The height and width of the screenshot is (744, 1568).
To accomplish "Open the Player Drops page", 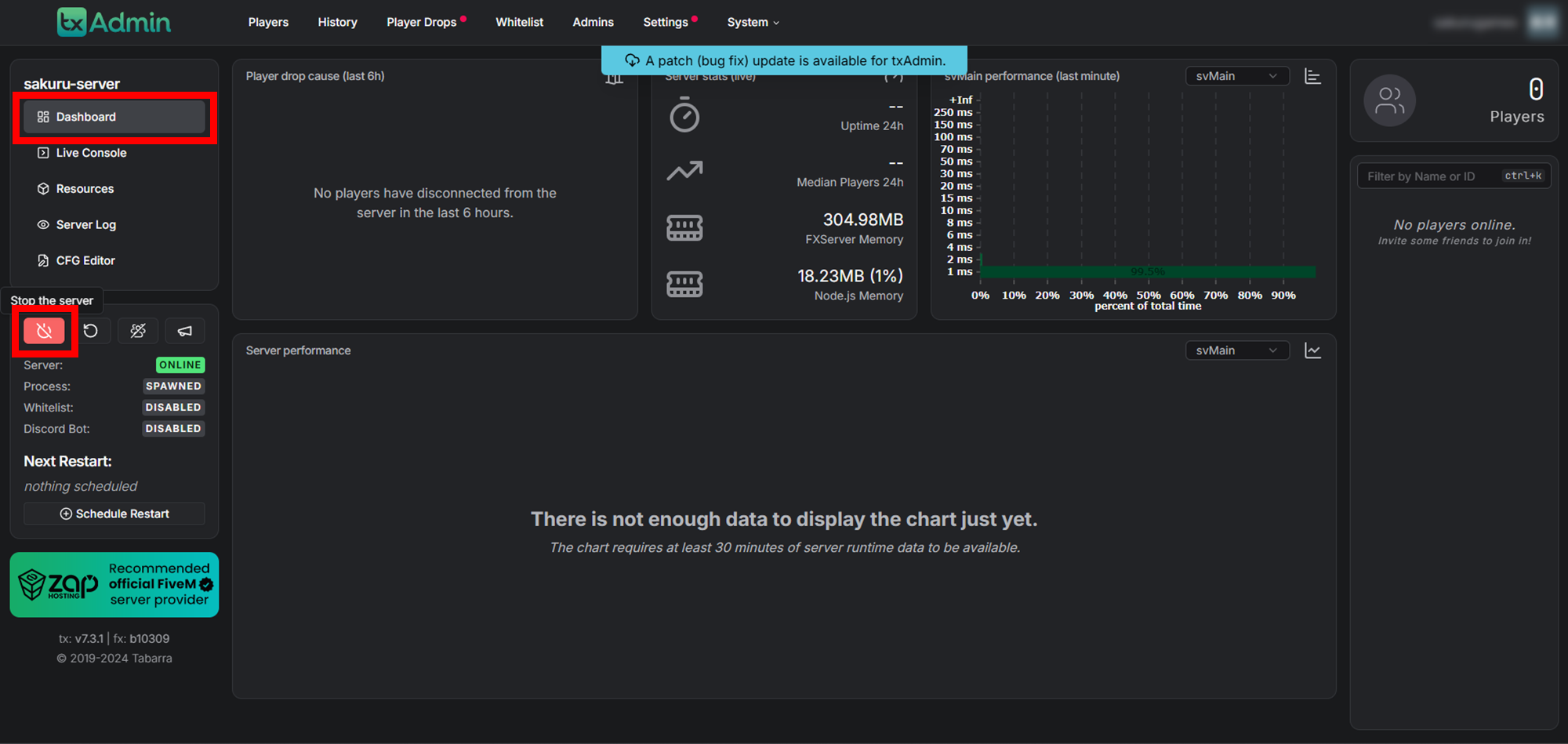I will click(422, 22).
